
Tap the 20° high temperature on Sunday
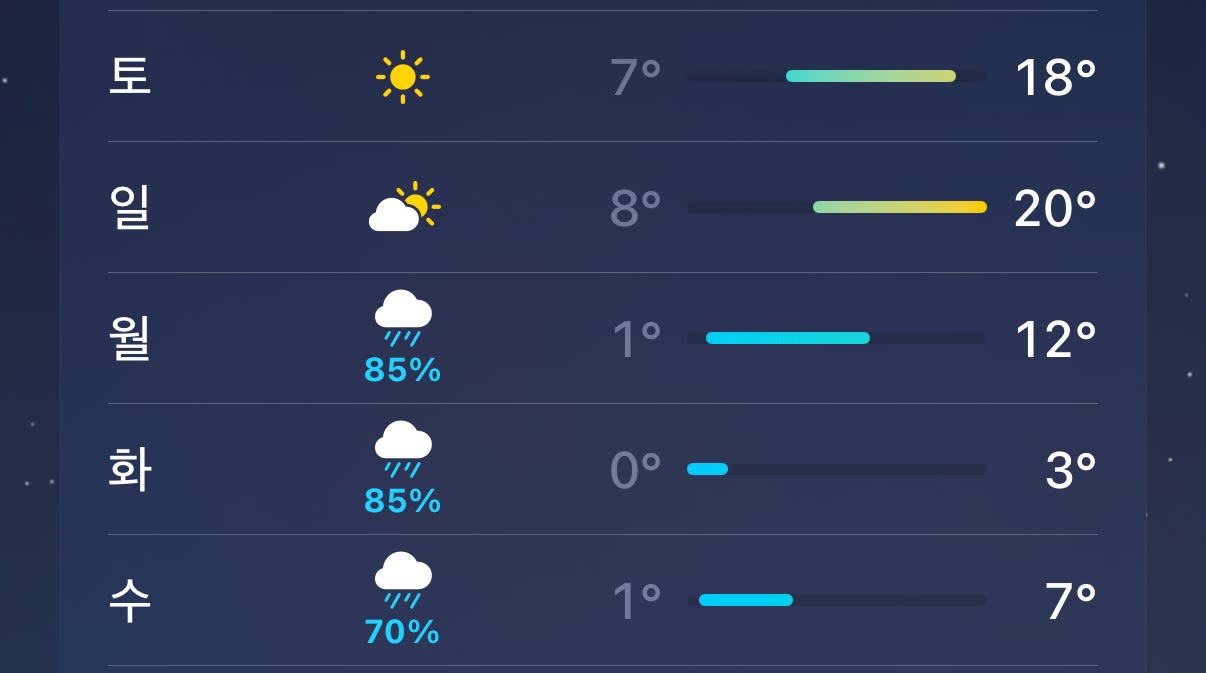(1055, 209)
